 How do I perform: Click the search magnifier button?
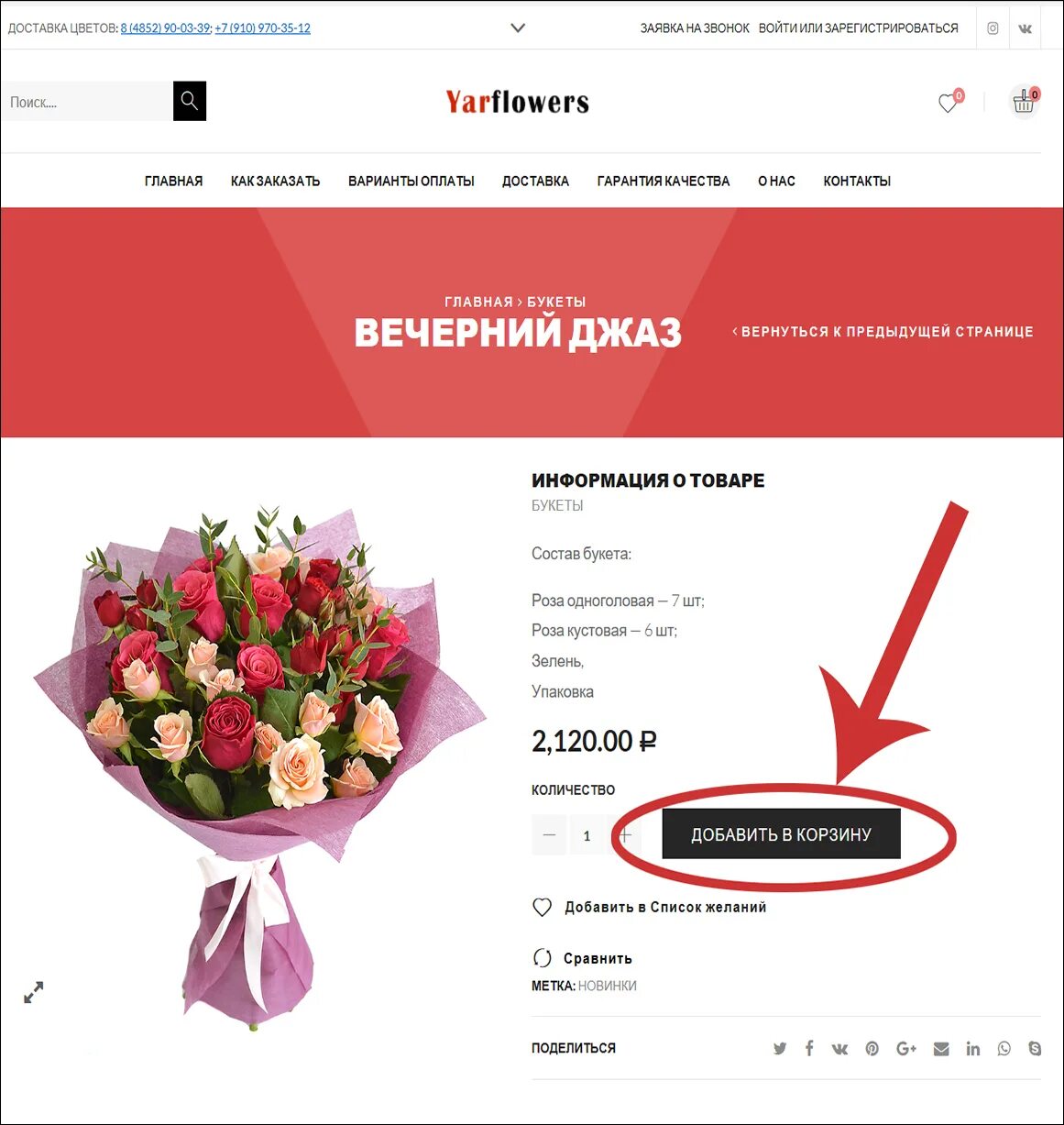tap(190, 101)
